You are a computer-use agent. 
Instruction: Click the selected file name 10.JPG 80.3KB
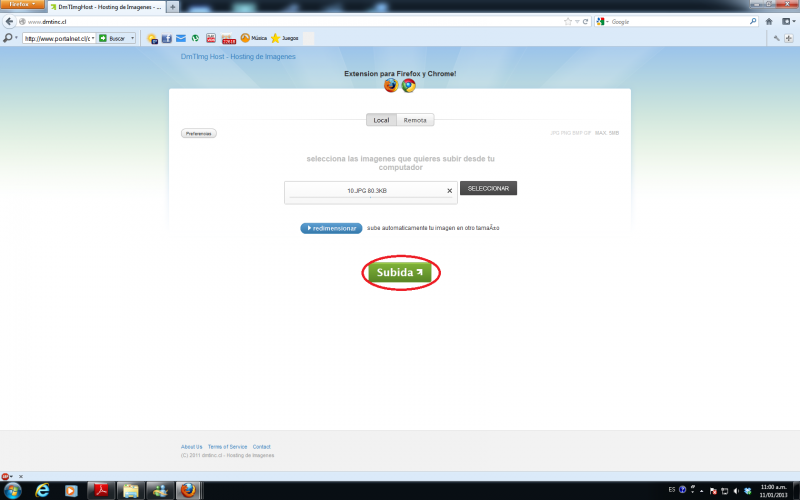[x=367, y=191]
